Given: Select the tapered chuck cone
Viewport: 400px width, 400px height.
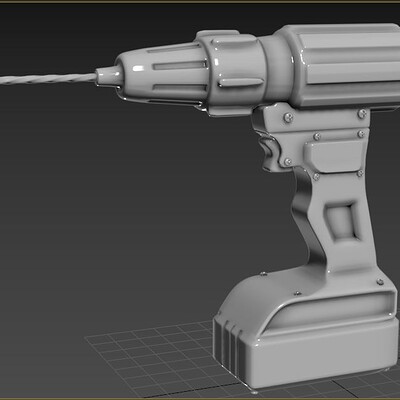Looking at the screenshot, I should pos(160,74).
